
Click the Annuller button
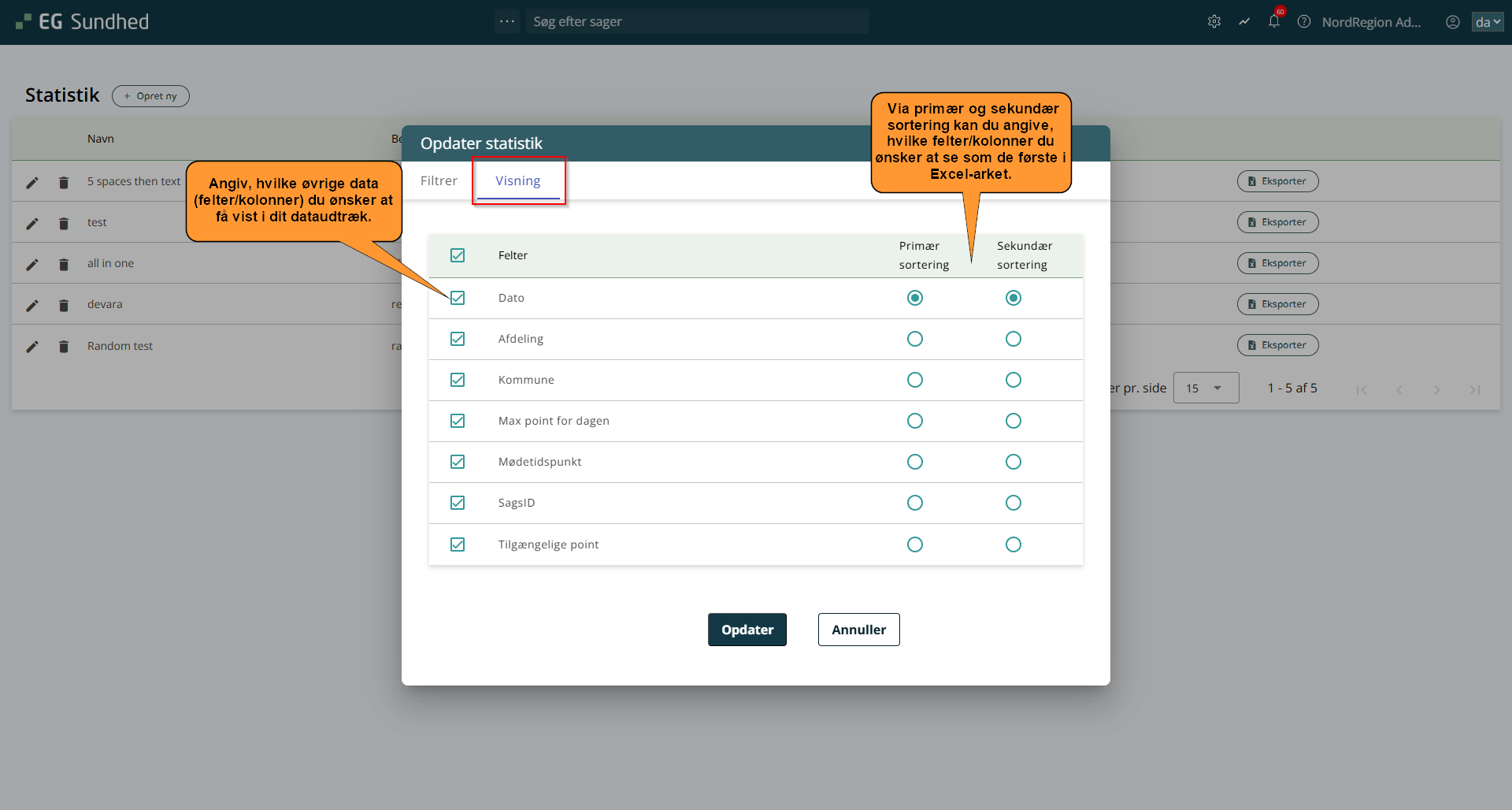pyautogui.click(x=858, y=630)
